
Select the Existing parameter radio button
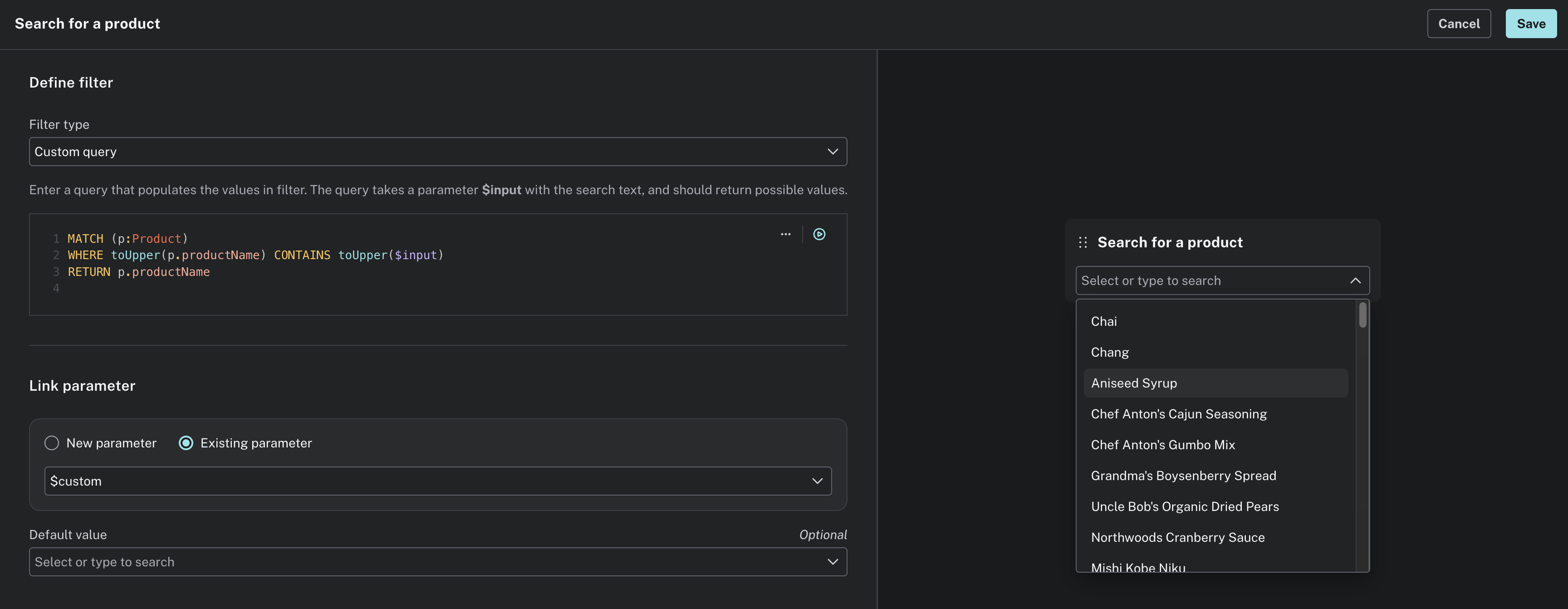tap(186, 443)
